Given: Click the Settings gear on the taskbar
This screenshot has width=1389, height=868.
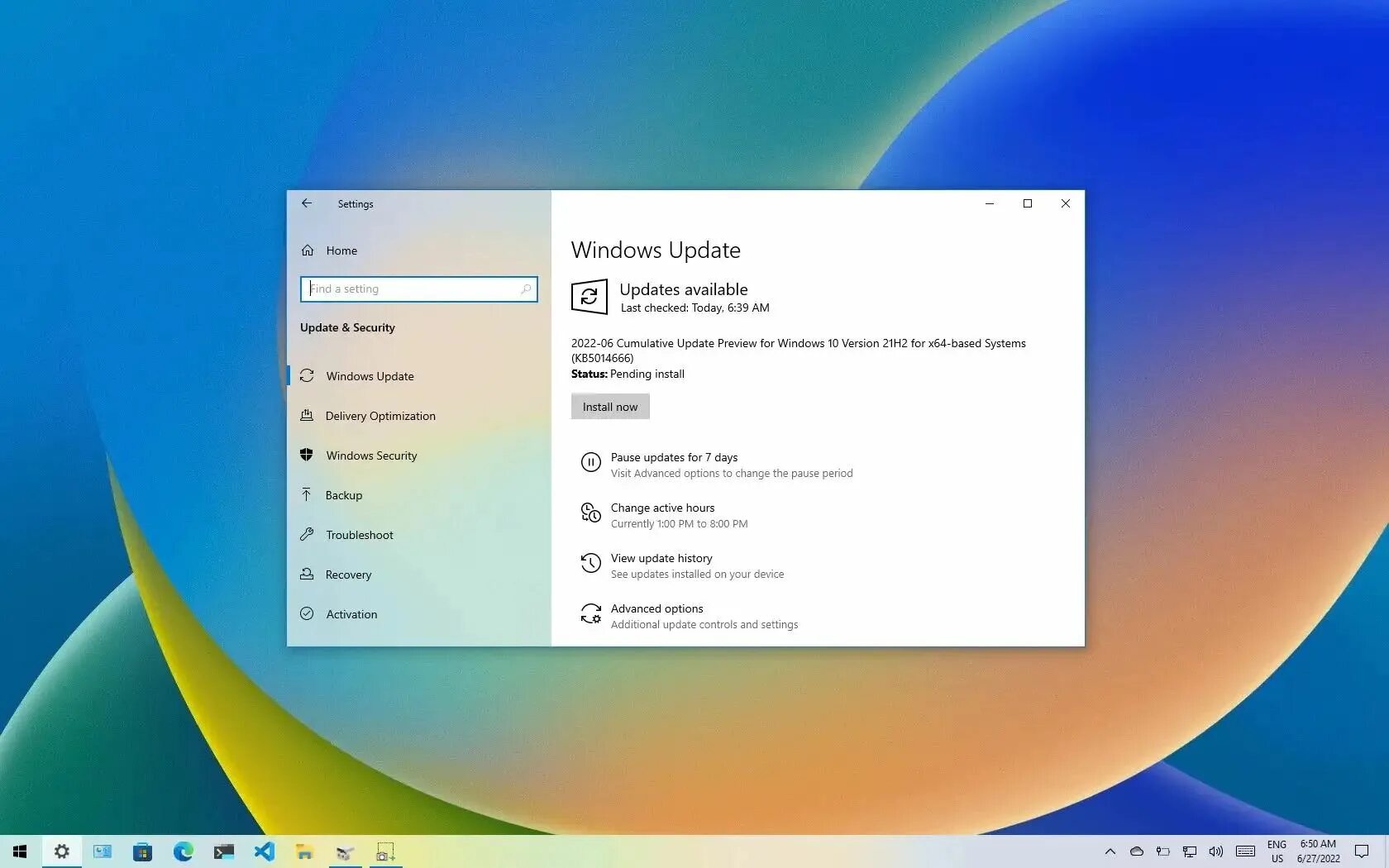Looking at the screenshot, I should coord(61,851).
